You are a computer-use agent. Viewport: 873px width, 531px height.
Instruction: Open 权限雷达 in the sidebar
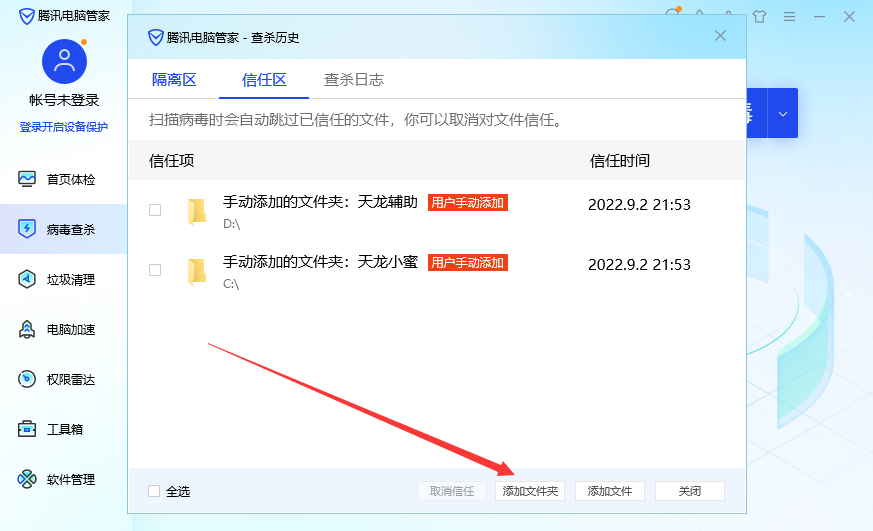click(x=63, y=379)
